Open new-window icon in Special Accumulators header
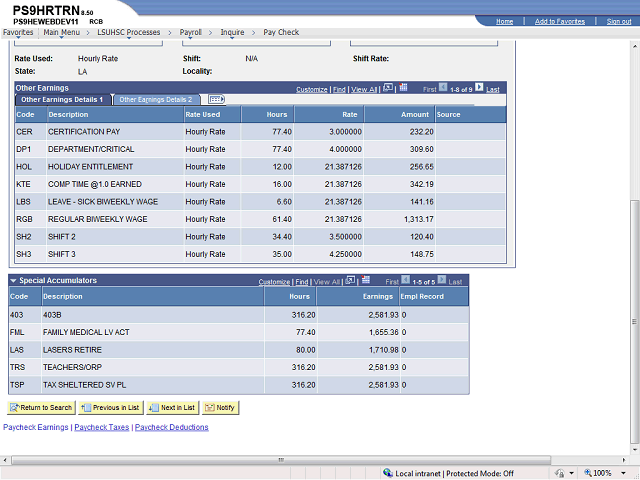The image size is (640, 480). tap(350, 280)
